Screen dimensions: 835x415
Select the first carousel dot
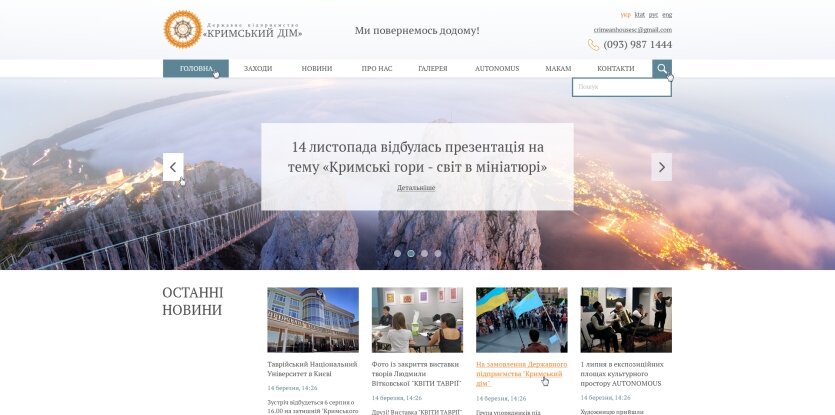(397, 254)
